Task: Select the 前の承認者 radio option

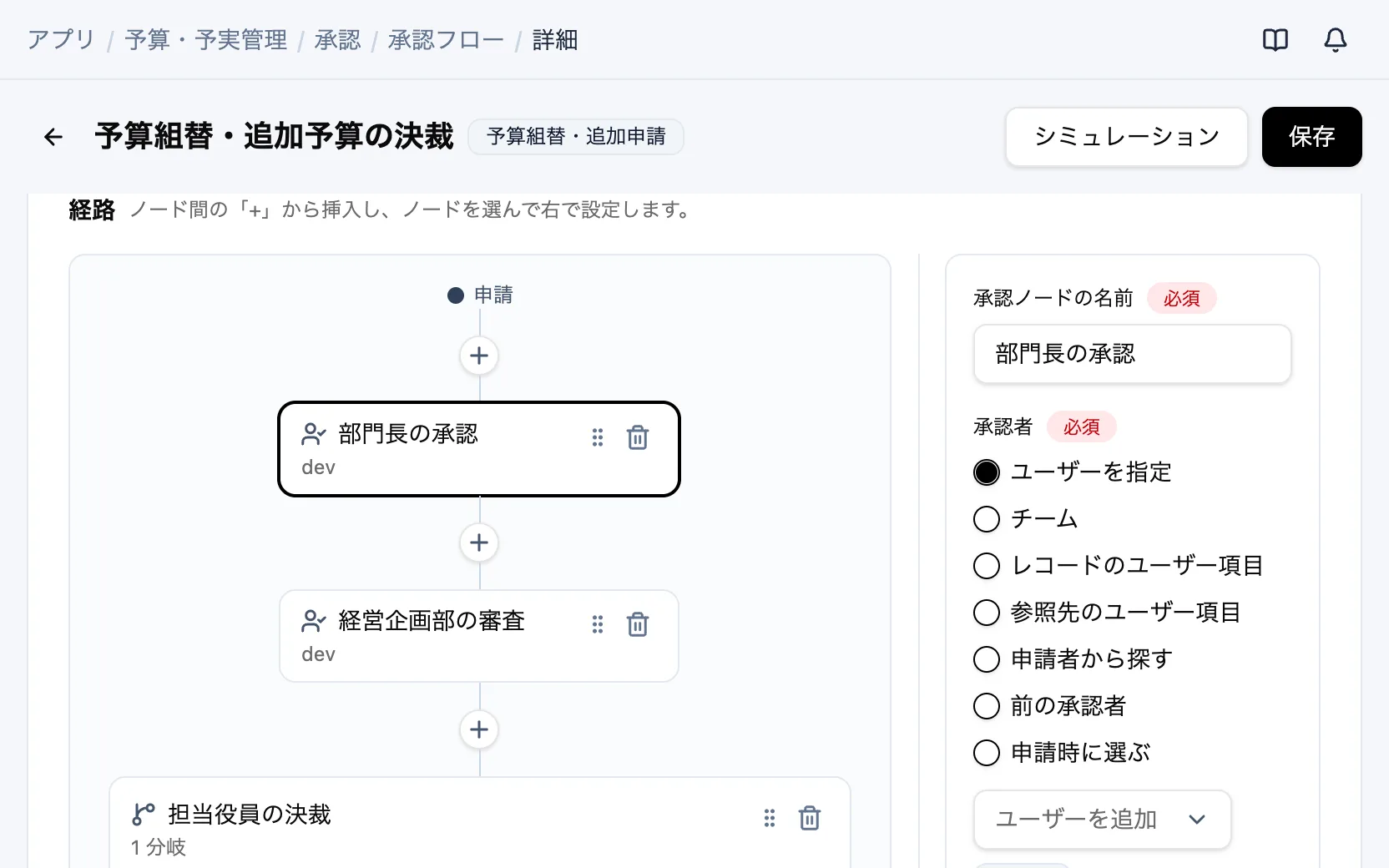Action: [987, 706]
